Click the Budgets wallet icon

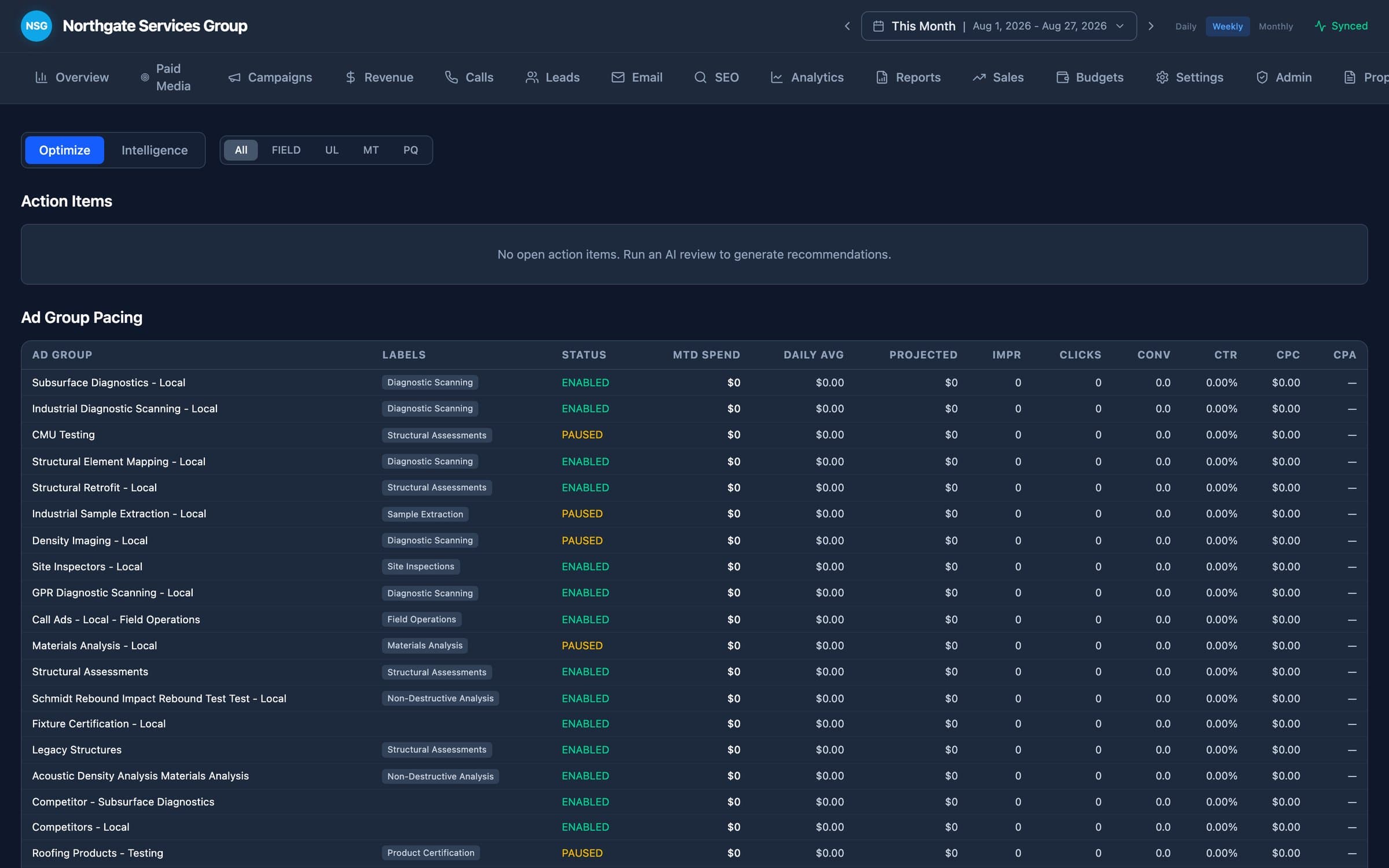point(1062,77)
